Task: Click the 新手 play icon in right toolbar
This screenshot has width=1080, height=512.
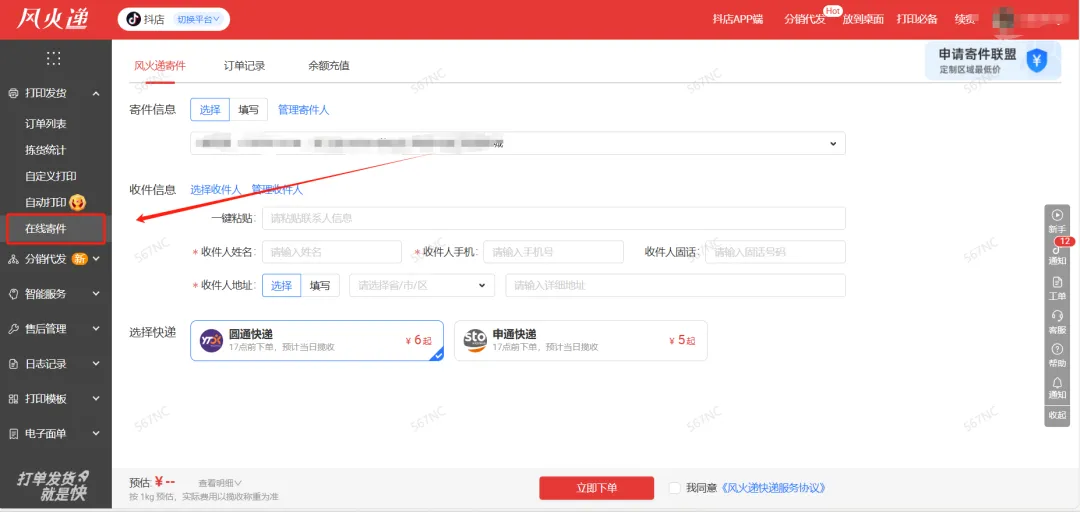Action: [x=1057, y=215]
